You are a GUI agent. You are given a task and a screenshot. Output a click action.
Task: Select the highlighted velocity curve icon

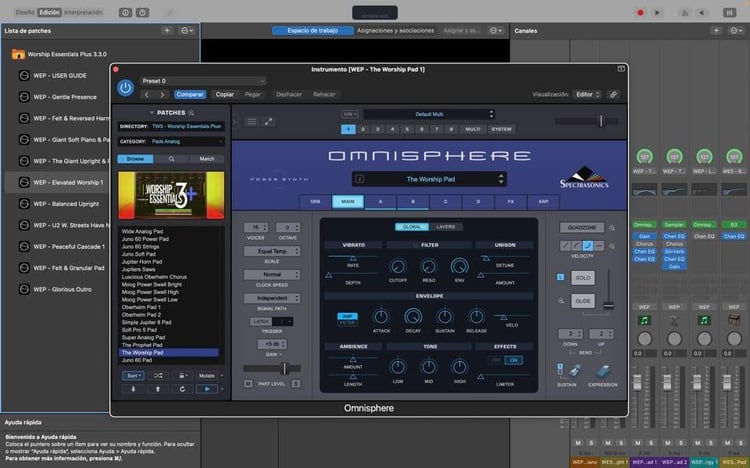pyautogui.click(x=588, y=246)
